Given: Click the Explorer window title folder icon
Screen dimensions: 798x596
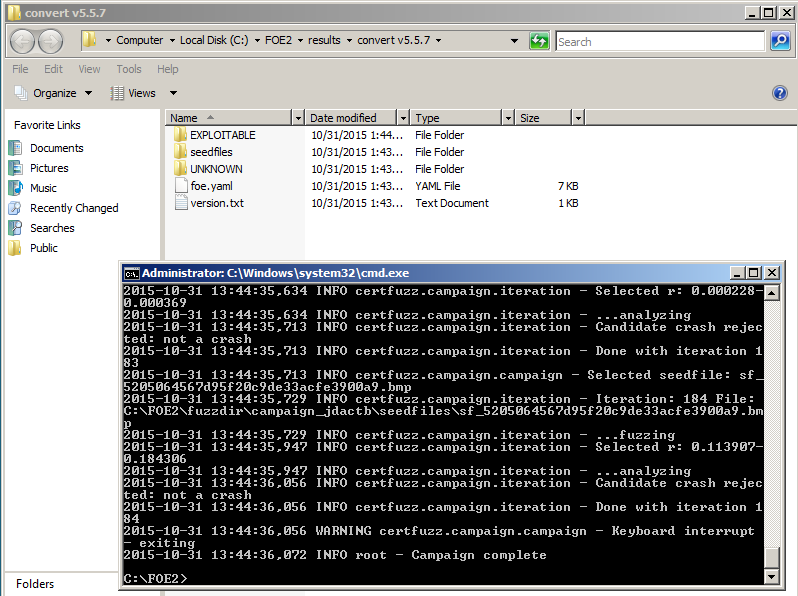Looking at the screenshot, I should 14,12.
